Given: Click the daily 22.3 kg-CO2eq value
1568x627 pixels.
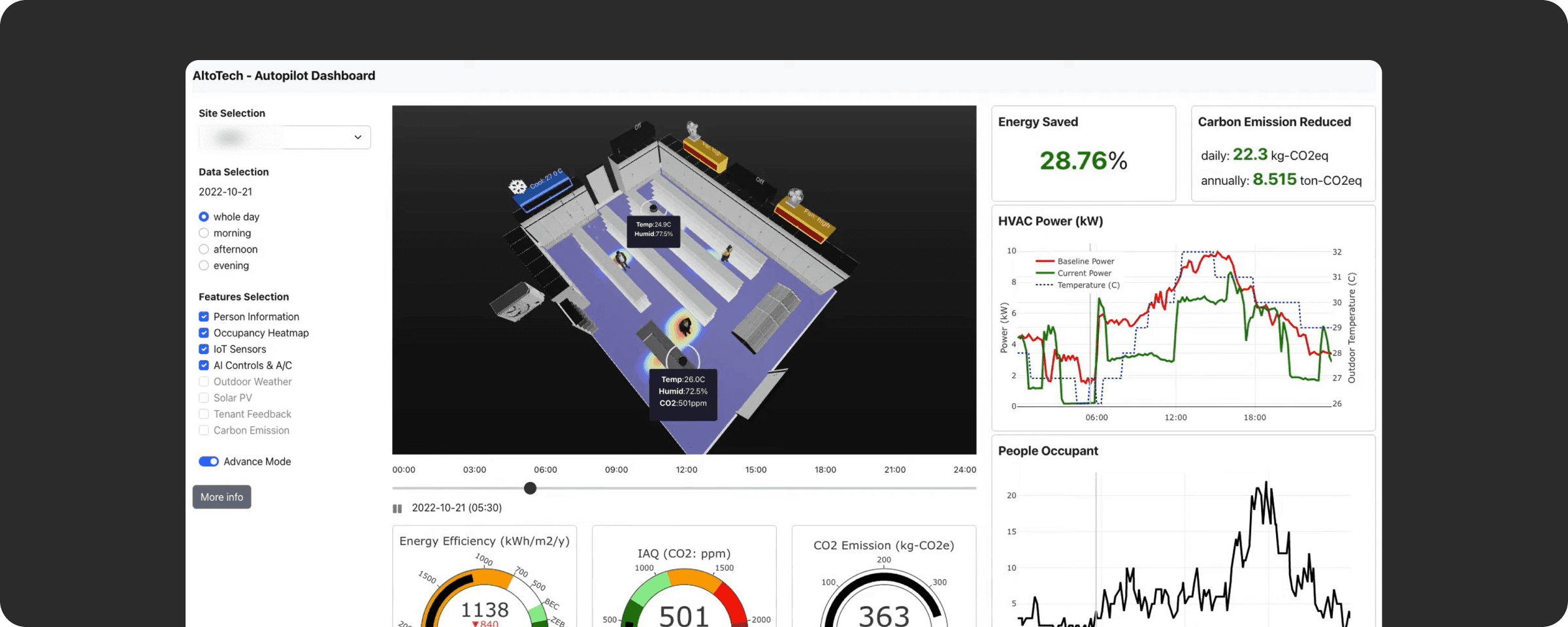Looking at the screenshot, I should 1264,155.
